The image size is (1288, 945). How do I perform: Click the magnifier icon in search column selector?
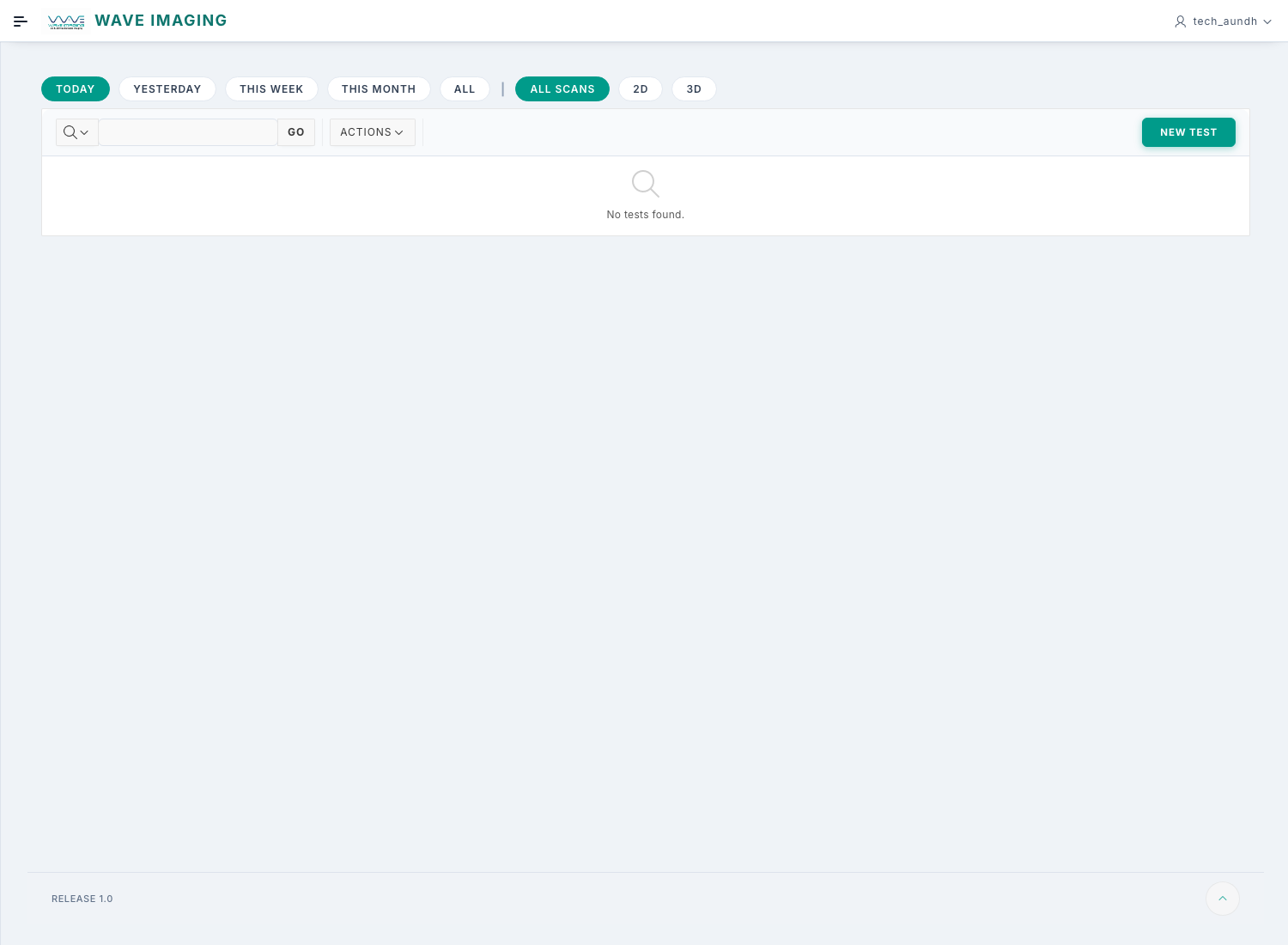pos(70,132)
